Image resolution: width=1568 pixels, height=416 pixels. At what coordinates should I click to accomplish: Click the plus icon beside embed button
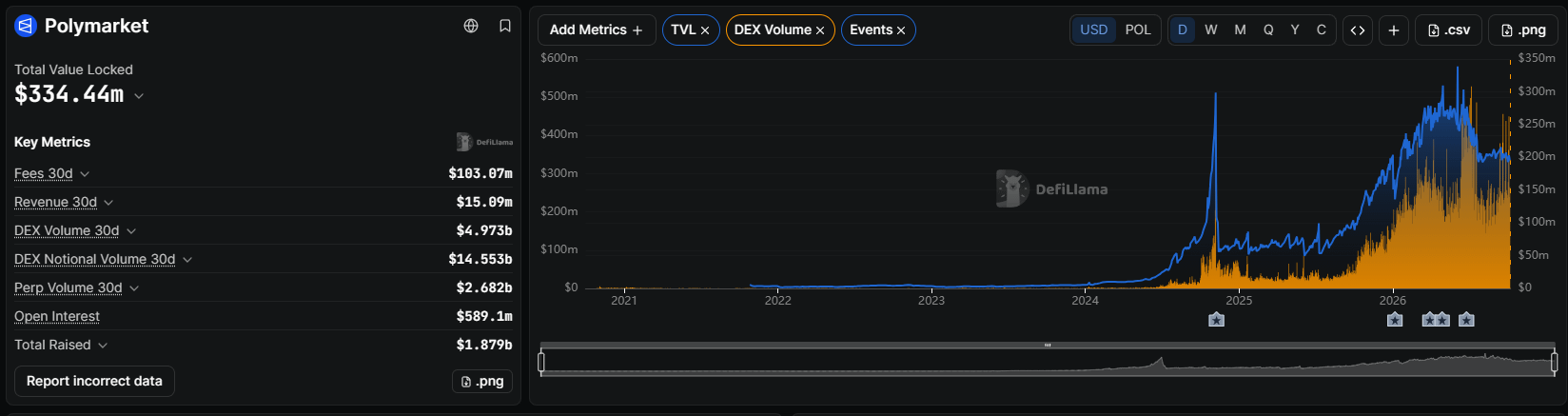tap(1393, 30)
